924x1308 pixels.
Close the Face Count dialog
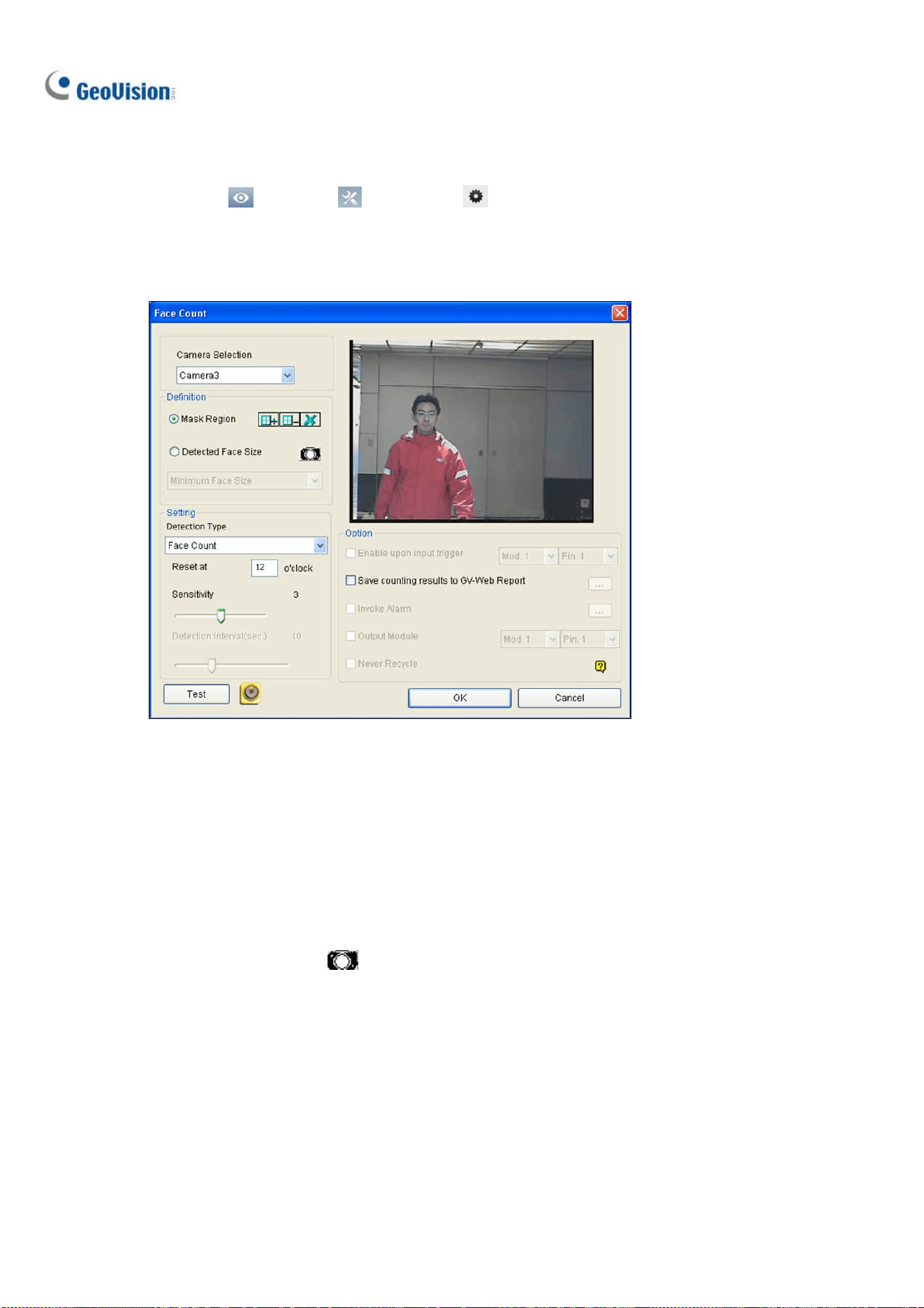[x=619, y=313]
